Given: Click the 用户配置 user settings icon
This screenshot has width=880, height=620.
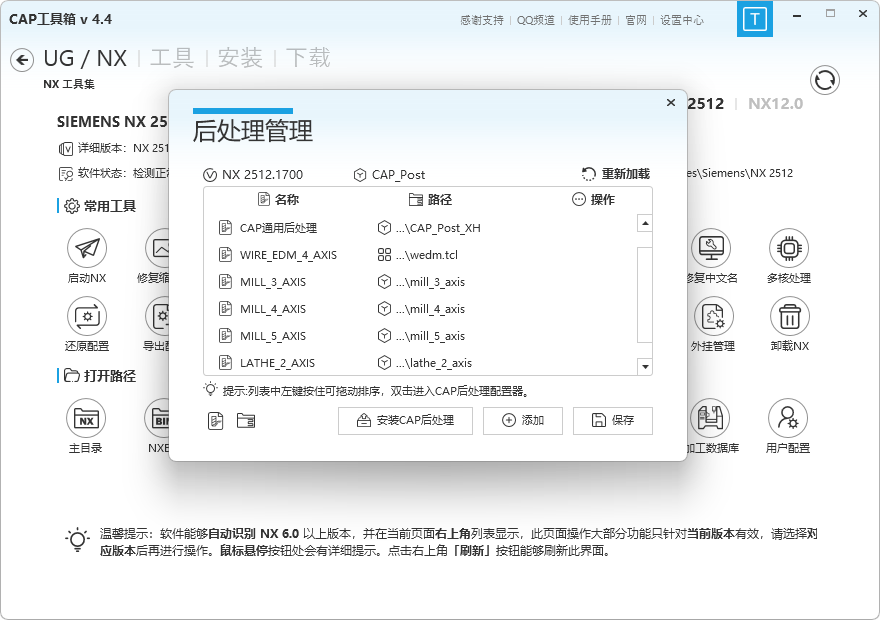Looking at the screenshot, I should [x=787, y=418].
